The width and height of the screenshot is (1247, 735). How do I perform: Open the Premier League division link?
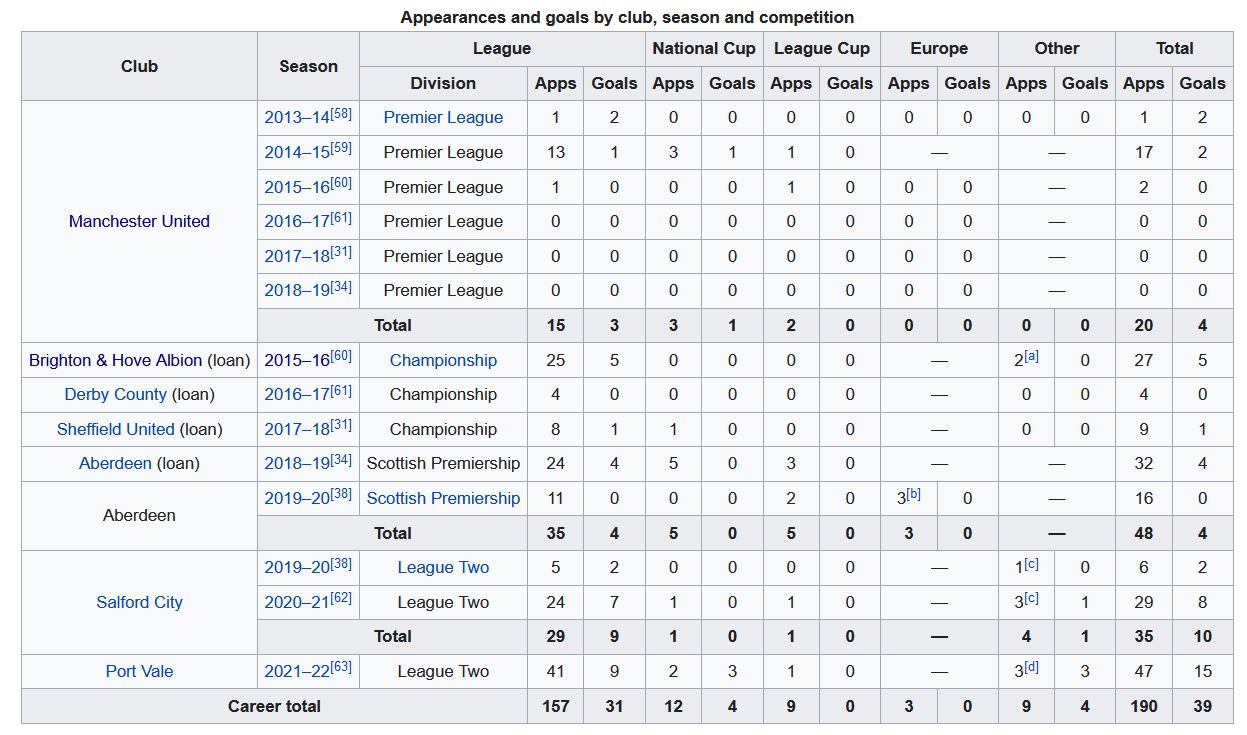443,118
